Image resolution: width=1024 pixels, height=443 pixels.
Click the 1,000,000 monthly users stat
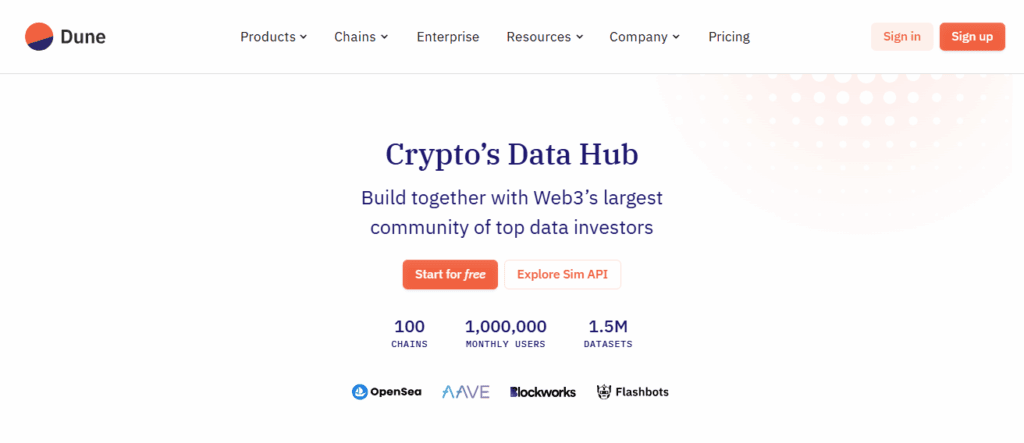tap(505, 333)
